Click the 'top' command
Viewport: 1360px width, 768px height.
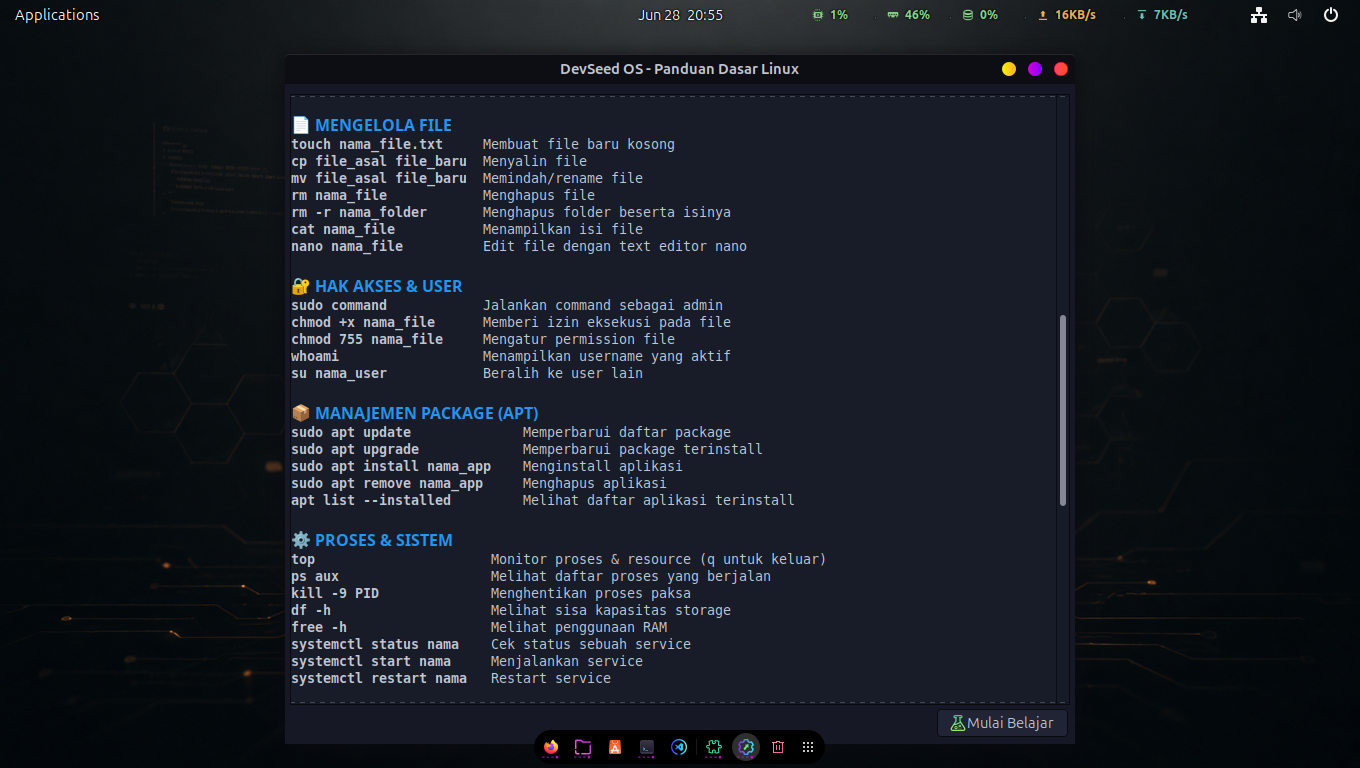303,559
